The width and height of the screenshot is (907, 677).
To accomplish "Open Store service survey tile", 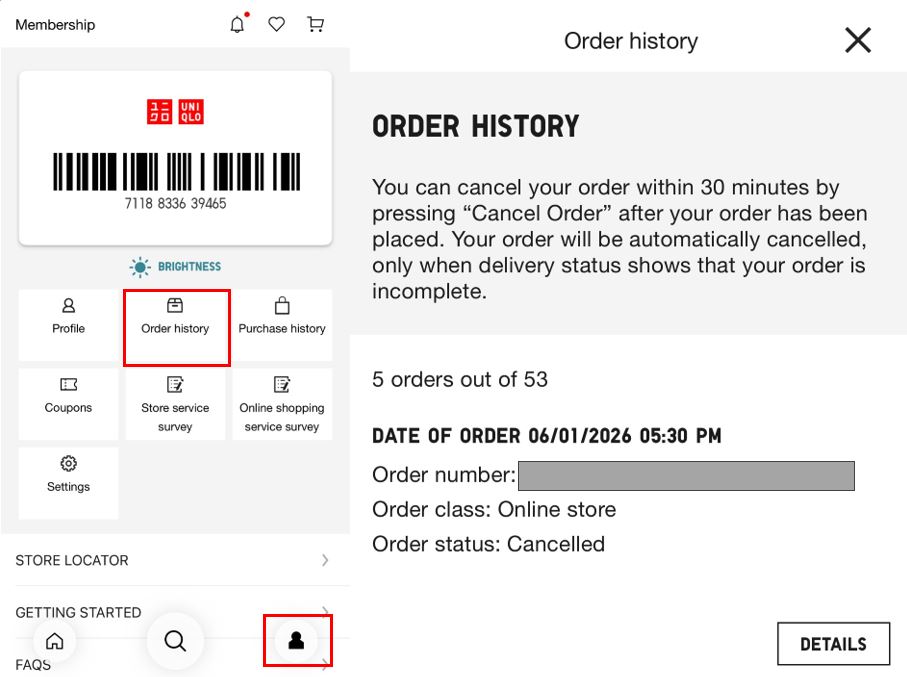I will [x=175, y=404].
